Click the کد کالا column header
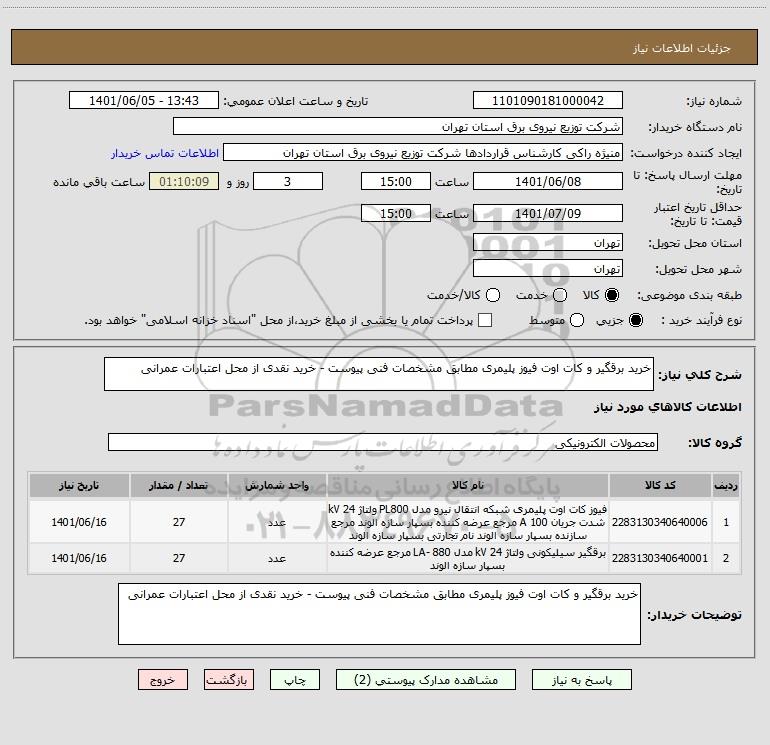This screenshot has height=745, width=770. [660, 485]
